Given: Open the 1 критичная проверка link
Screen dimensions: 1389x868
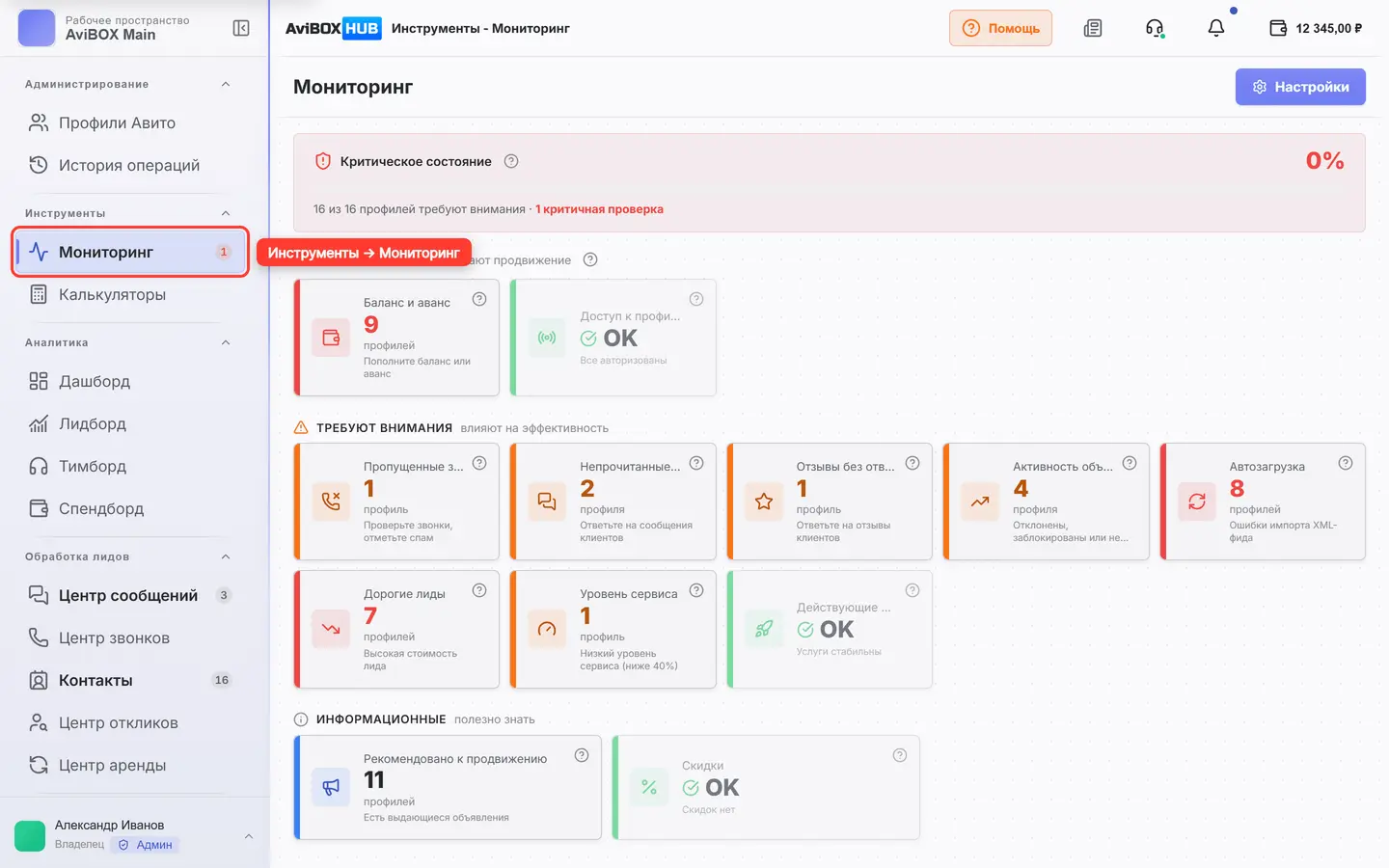Looking at the screenshot, I should click(x=599, y=209).
